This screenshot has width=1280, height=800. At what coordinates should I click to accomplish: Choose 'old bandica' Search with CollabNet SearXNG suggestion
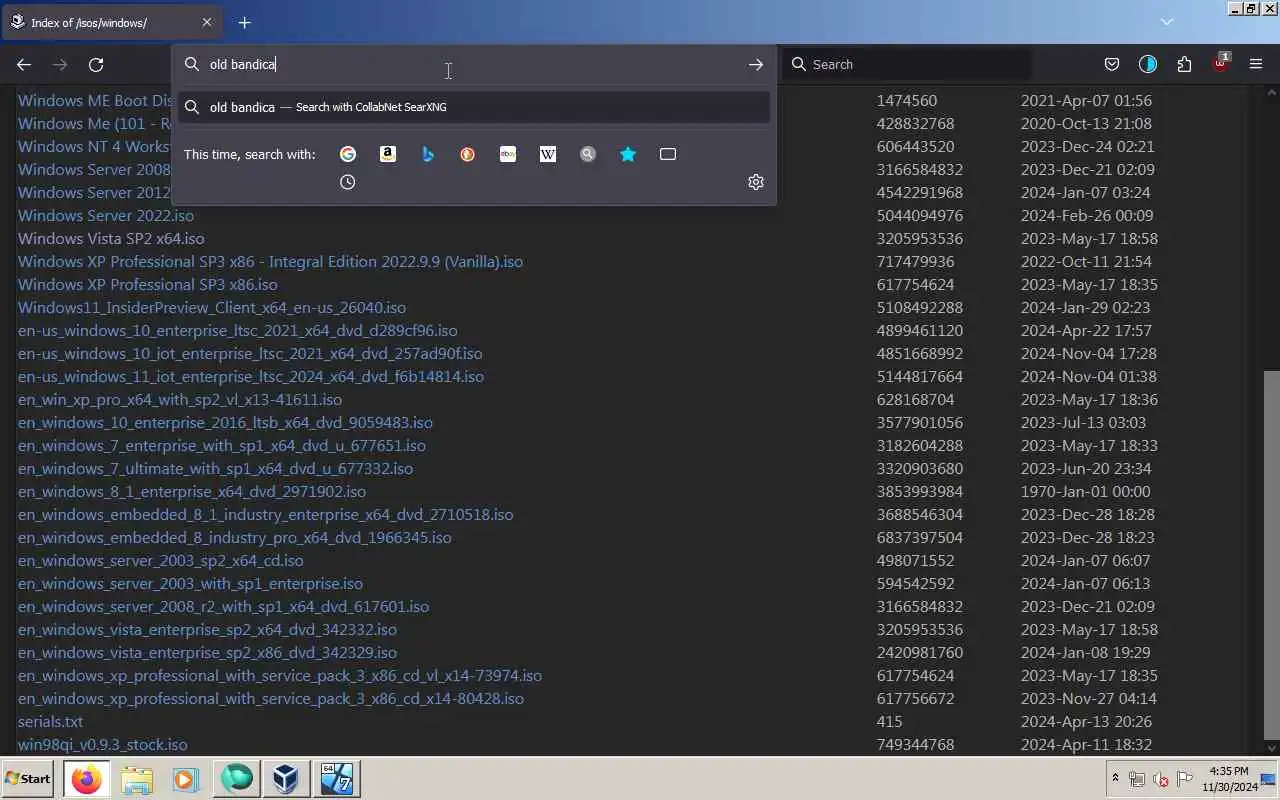(474, 107)
